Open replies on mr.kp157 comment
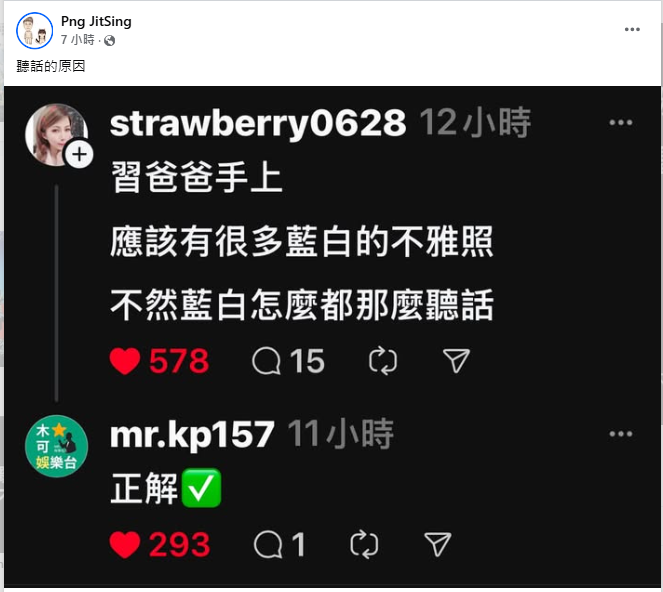663x592 pixels. click(268, 545)
